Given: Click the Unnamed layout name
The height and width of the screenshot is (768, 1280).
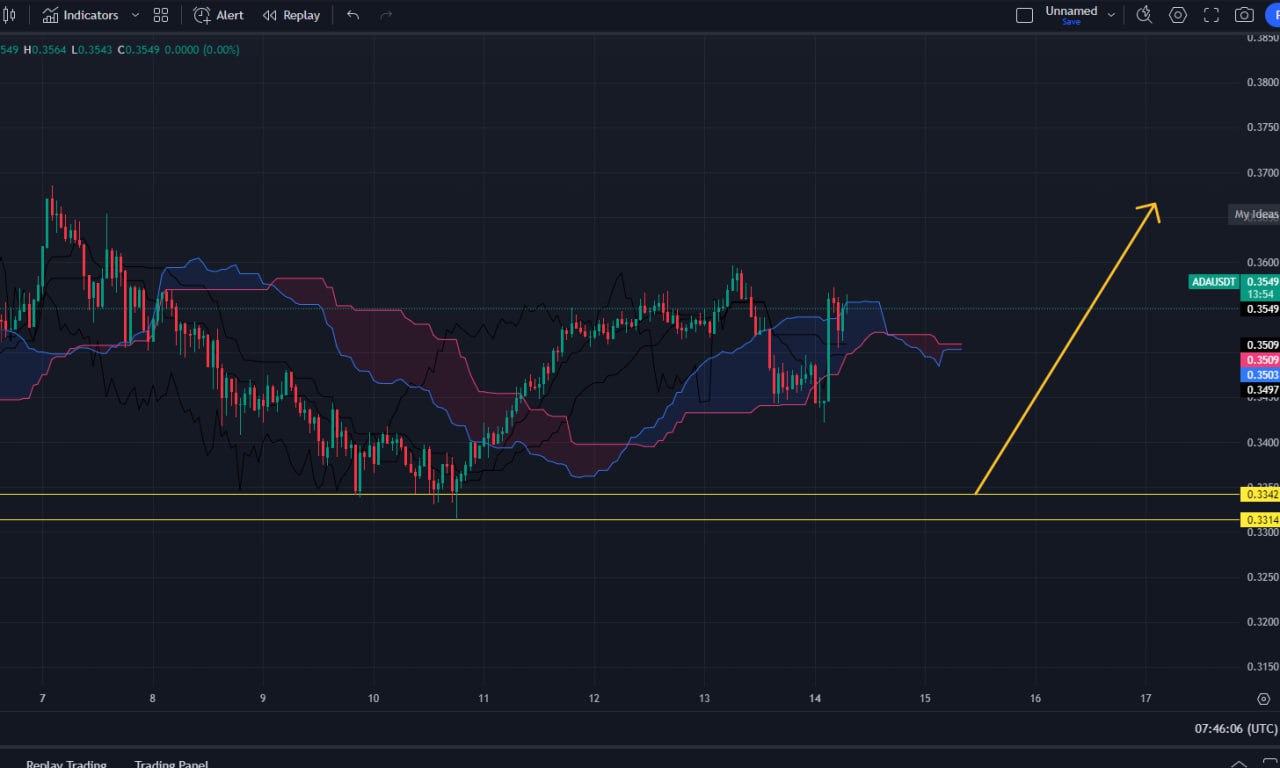Looking at the screenshot, I should point(1071,11).
